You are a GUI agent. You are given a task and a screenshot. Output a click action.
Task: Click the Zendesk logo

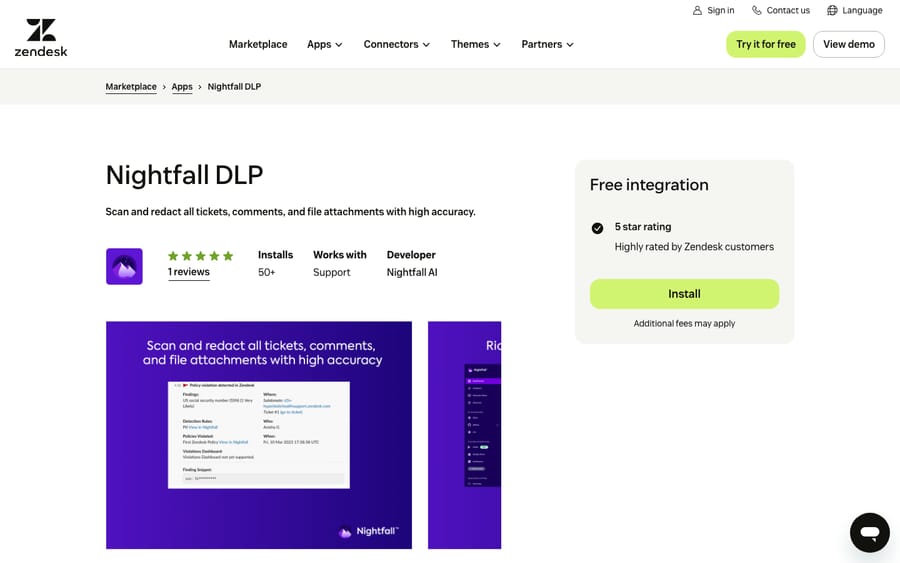pos(41,37)
